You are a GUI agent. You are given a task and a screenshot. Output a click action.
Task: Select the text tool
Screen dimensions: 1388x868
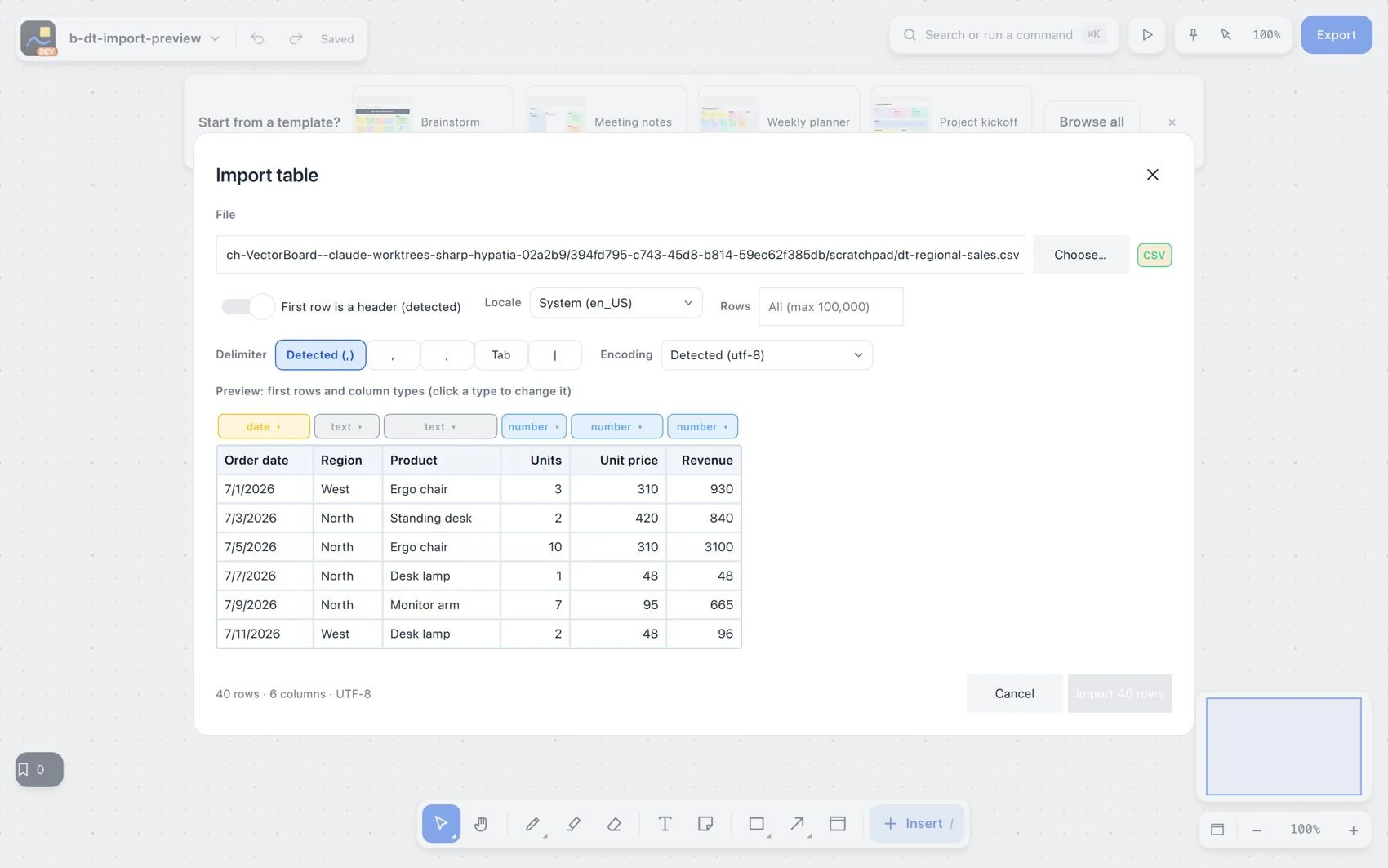665,823
